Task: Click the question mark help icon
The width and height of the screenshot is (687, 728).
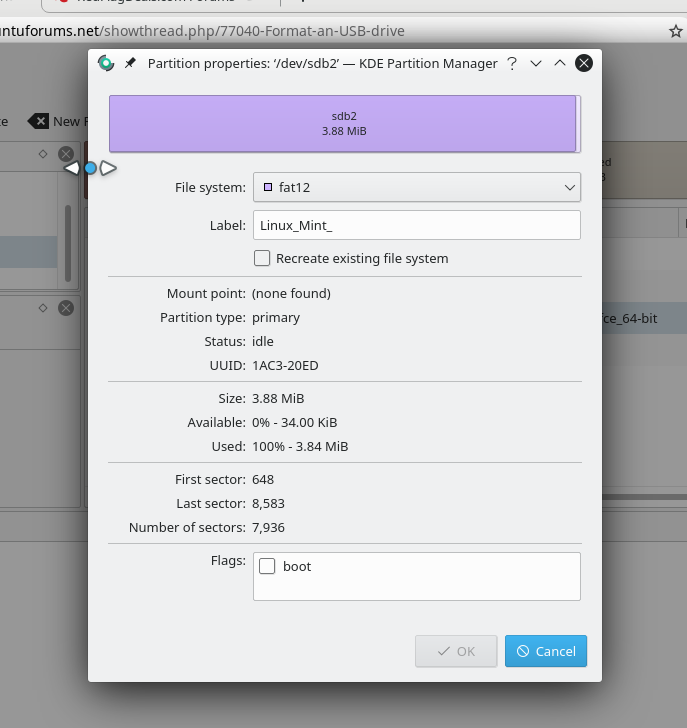Action: tap(512, 63)
